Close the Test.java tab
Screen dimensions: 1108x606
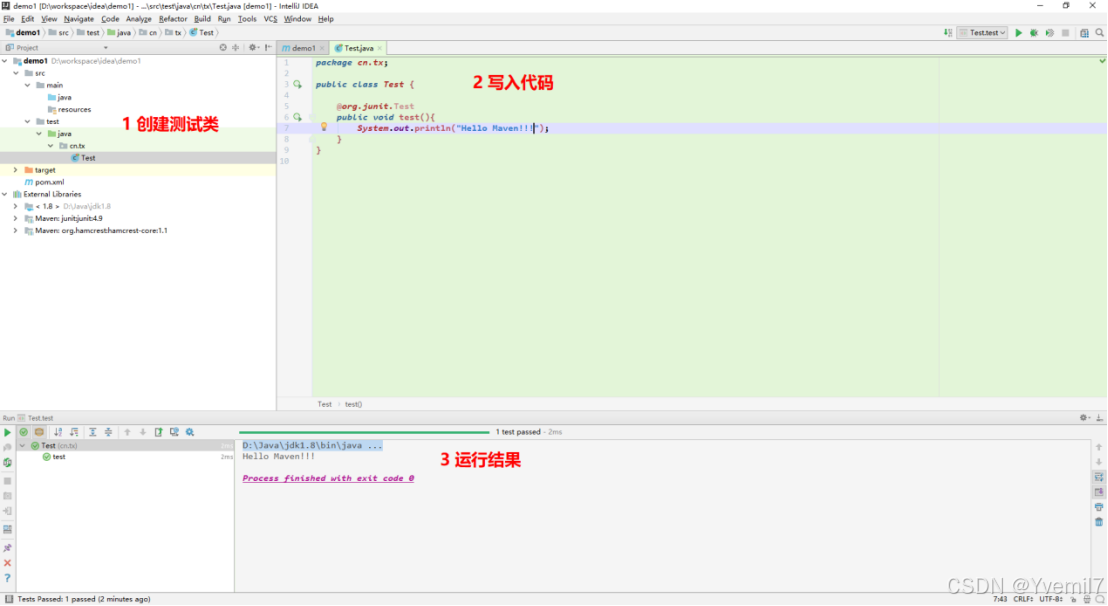click(379, 48)
